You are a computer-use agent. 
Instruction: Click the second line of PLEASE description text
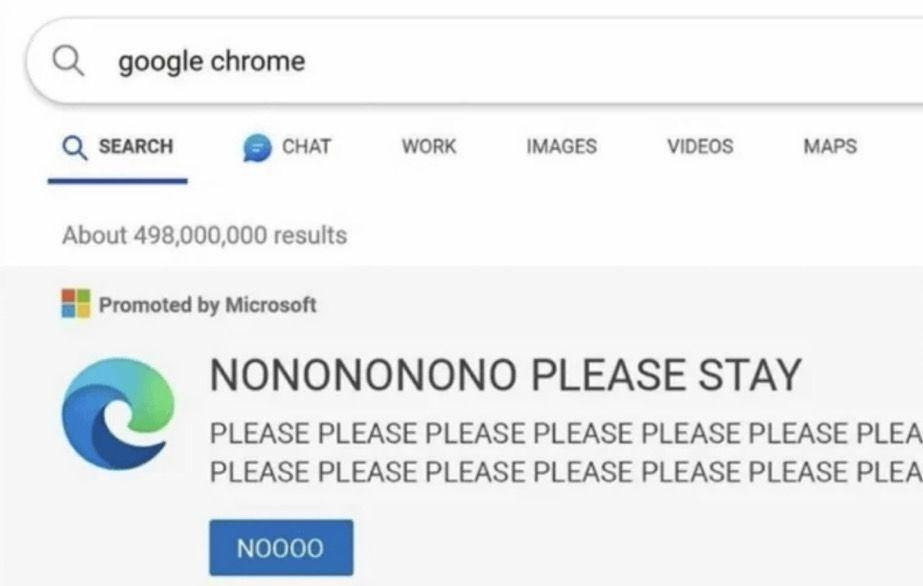[565, 469]
